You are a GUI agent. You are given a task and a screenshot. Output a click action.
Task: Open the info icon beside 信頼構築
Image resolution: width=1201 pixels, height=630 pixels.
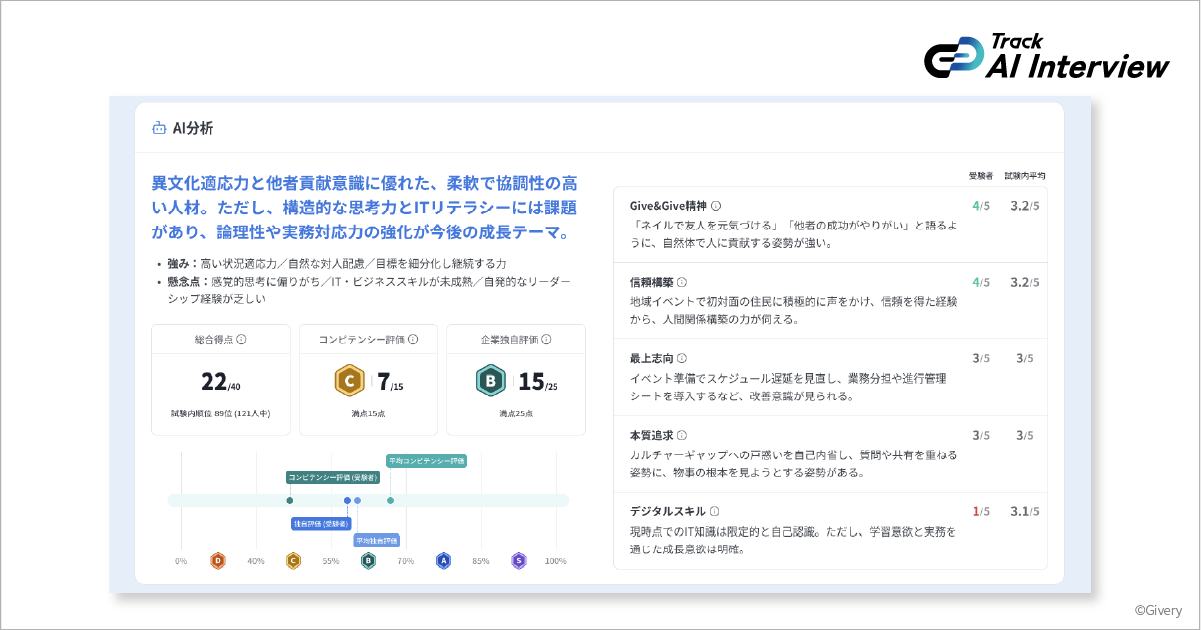[x=682, y=282]
